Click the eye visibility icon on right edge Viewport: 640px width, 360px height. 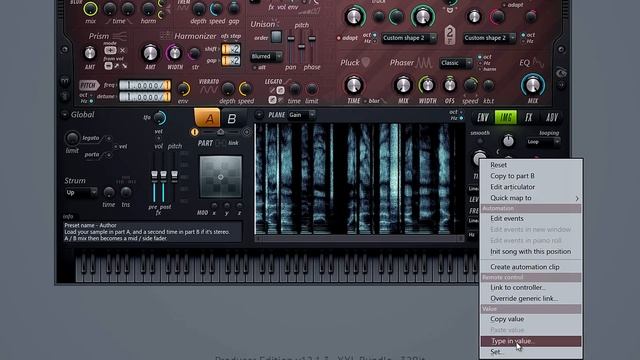562,73
